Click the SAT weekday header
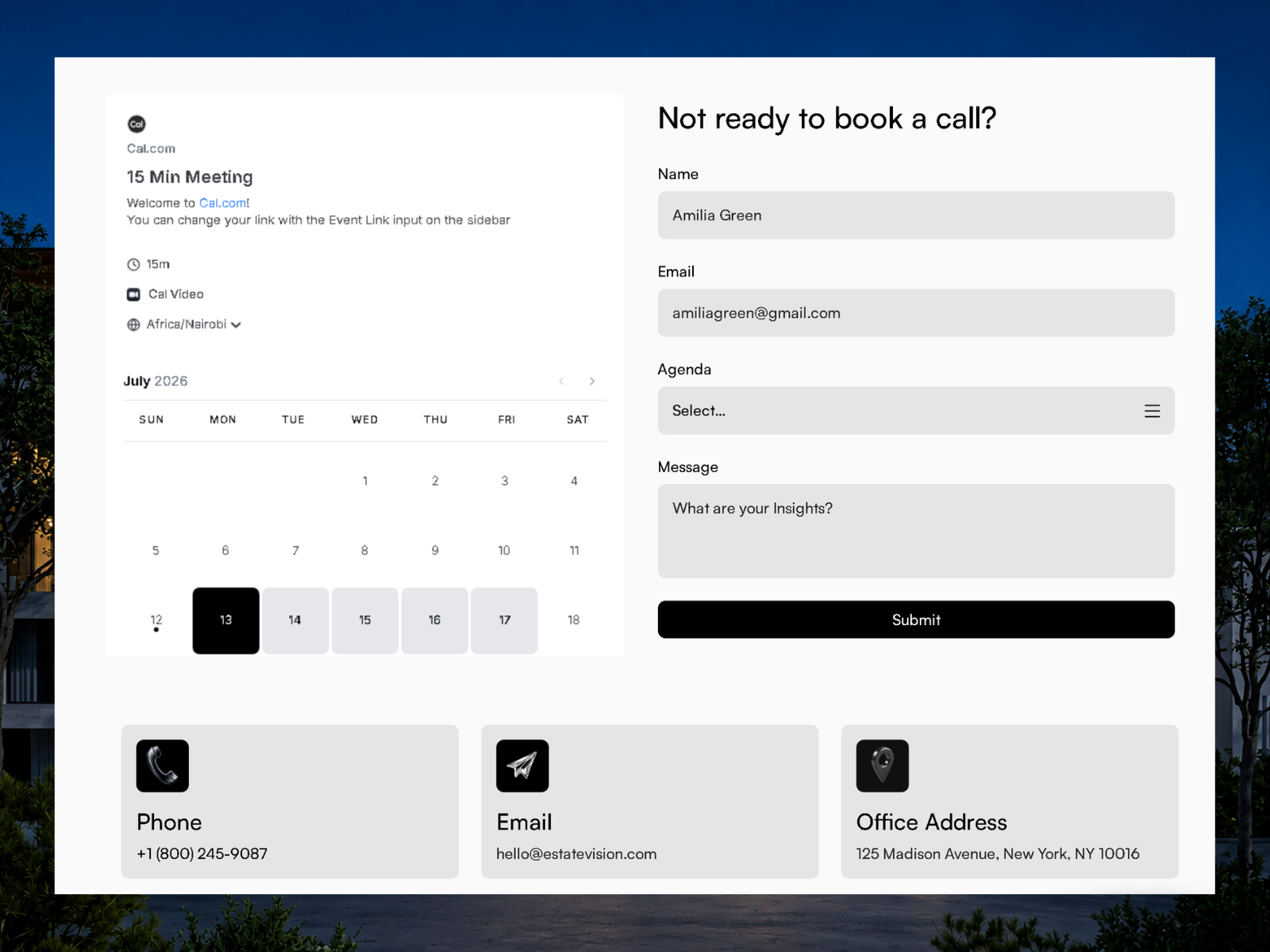This screenshot has height=952, width=1270. coord(578,420)
